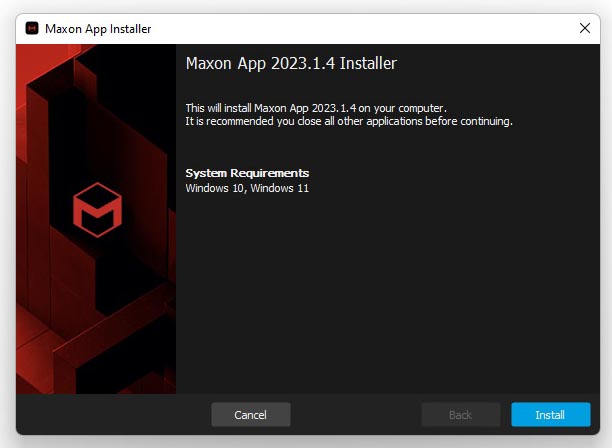Viewport: 612px width, 448px height.
Task: Select the 'Maxon App 2023.1.4 Installer' heading
Action: [291, 63]
